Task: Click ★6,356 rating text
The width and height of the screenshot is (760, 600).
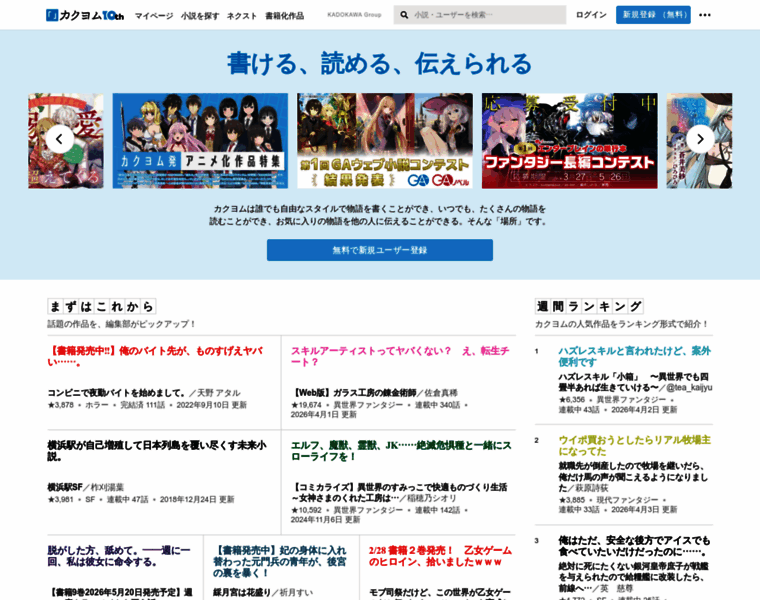Action: 572,400
